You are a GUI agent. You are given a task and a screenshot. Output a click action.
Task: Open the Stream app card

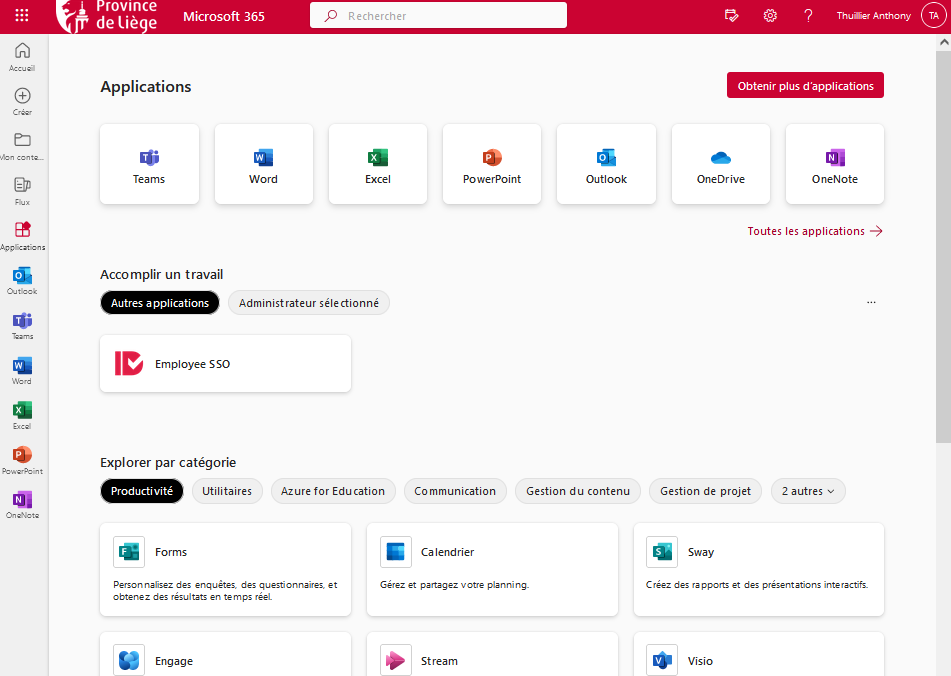[492, 655]
